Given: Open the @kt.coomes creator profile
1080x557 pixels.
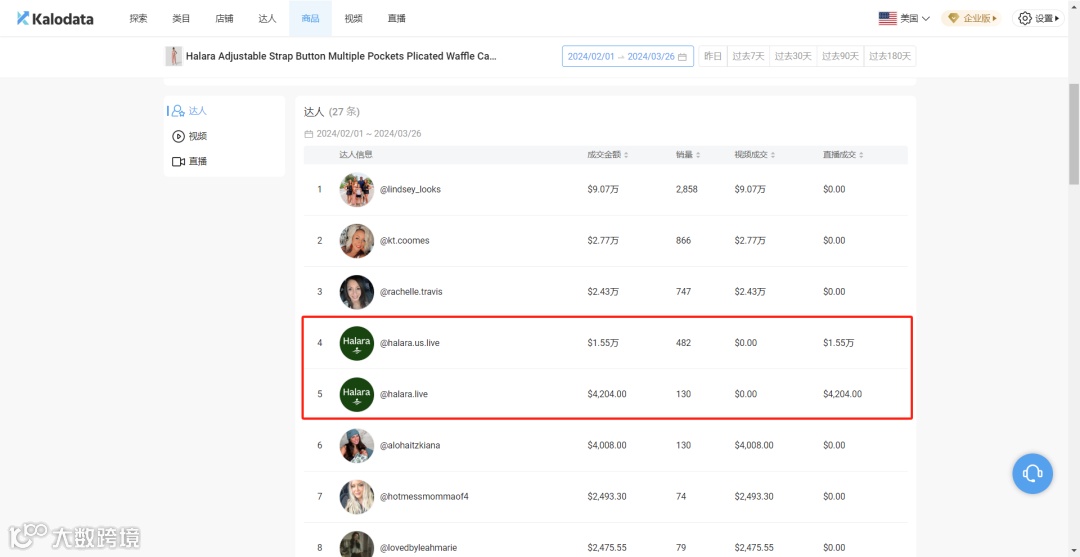Looking at the screenshot, I should click(405, 240).
